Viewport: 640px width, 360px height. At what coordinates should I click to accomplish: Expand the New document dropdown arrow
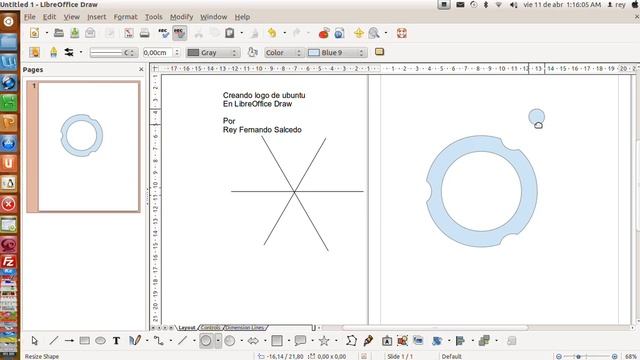(47, 33)
